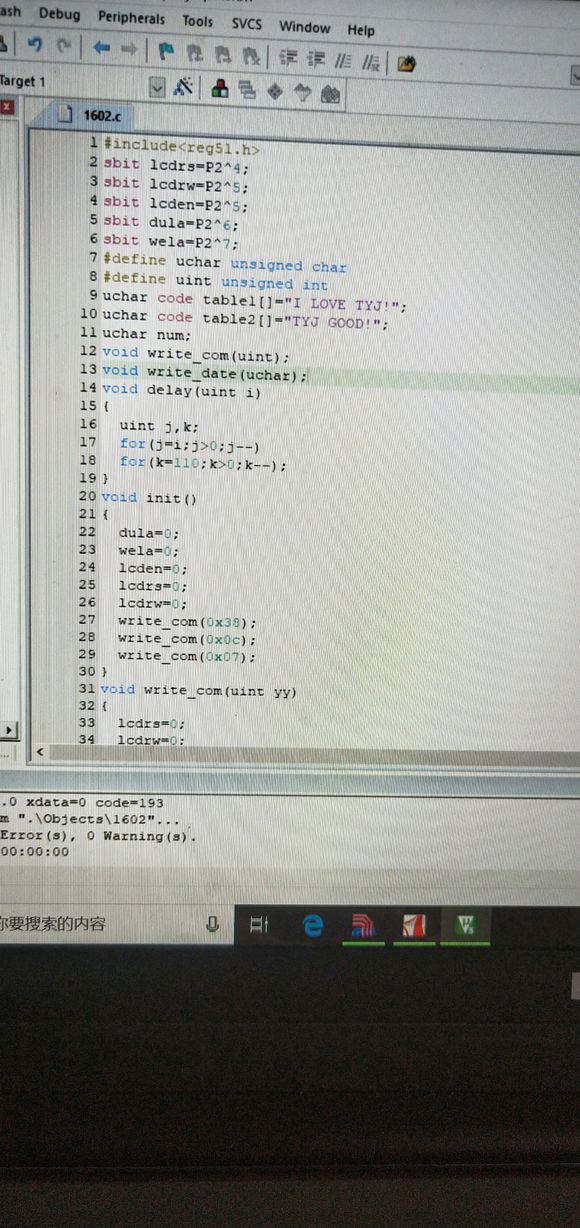580x1228 pixels.
Task: Open Microsoft Edge from the taskbar
Action: (313, 926)
